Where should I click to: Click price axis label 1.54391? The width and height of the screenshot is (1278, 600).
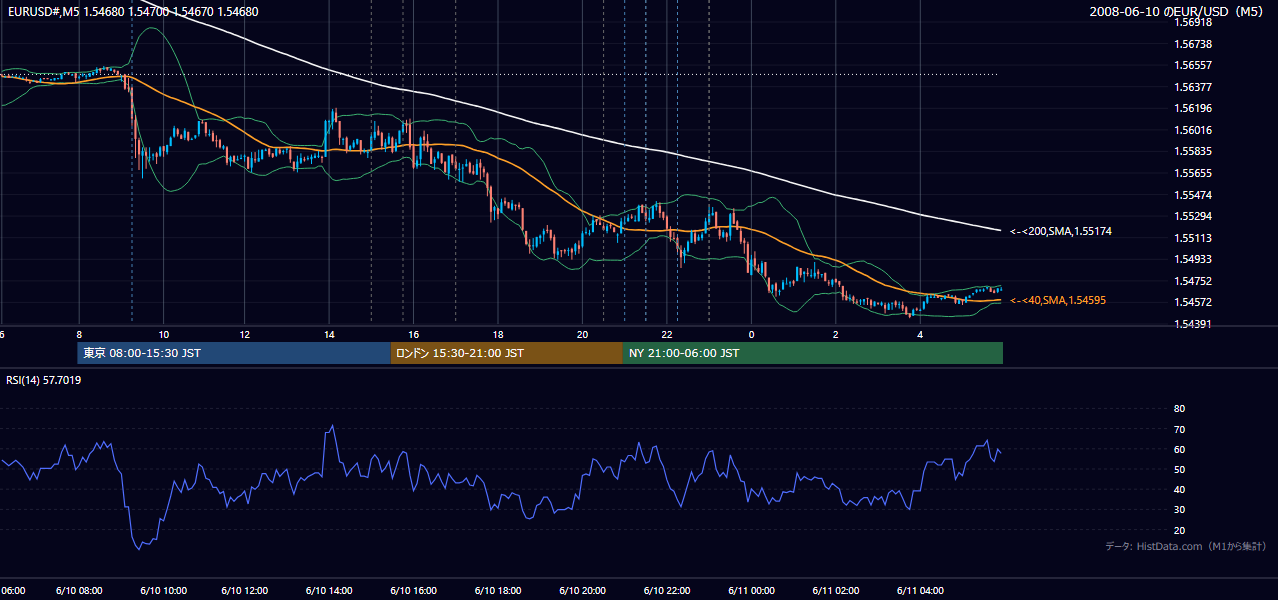pos(1192,324)
